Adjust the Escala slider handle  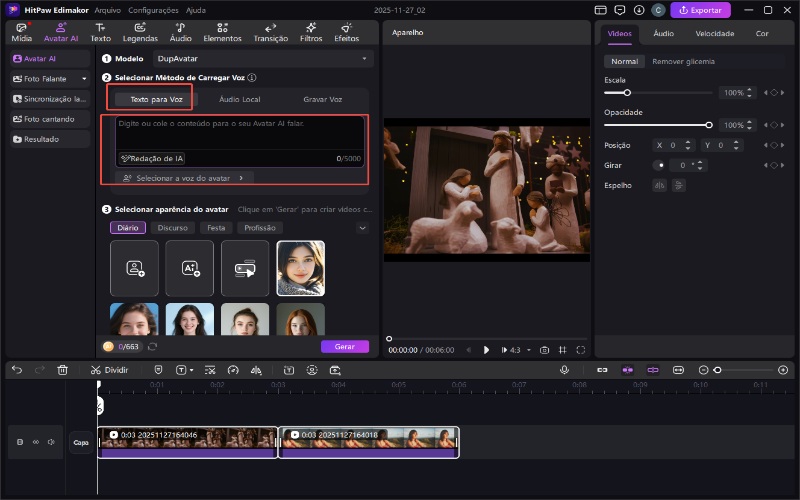pos(627,93)
